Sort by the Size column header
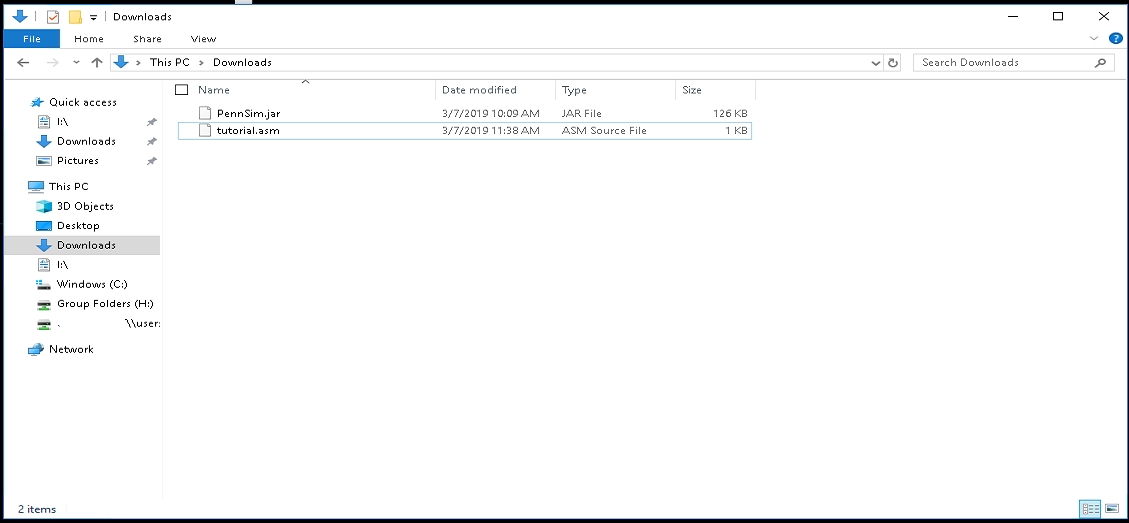 click(x=692, y=90)
